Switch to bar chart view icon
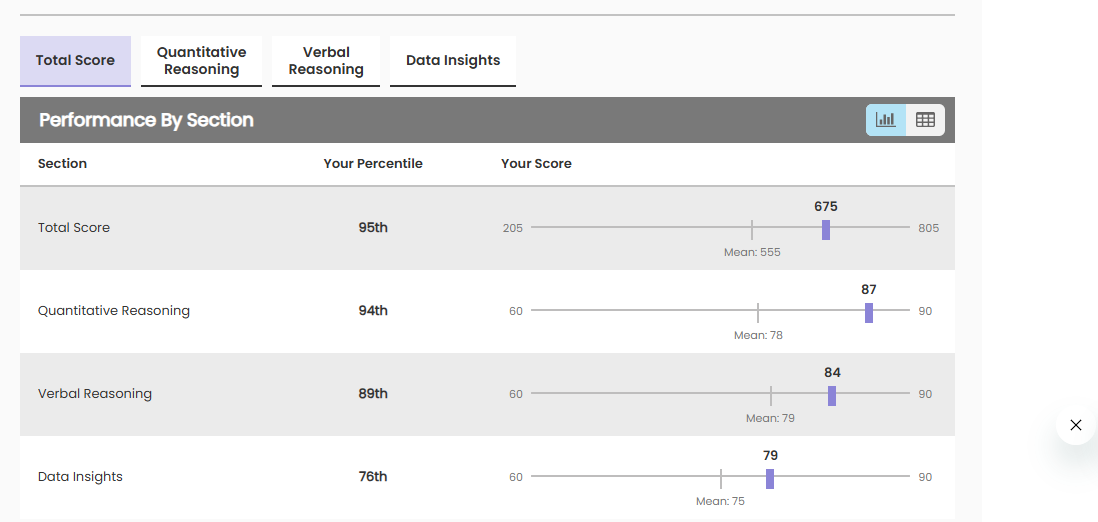 886,120
